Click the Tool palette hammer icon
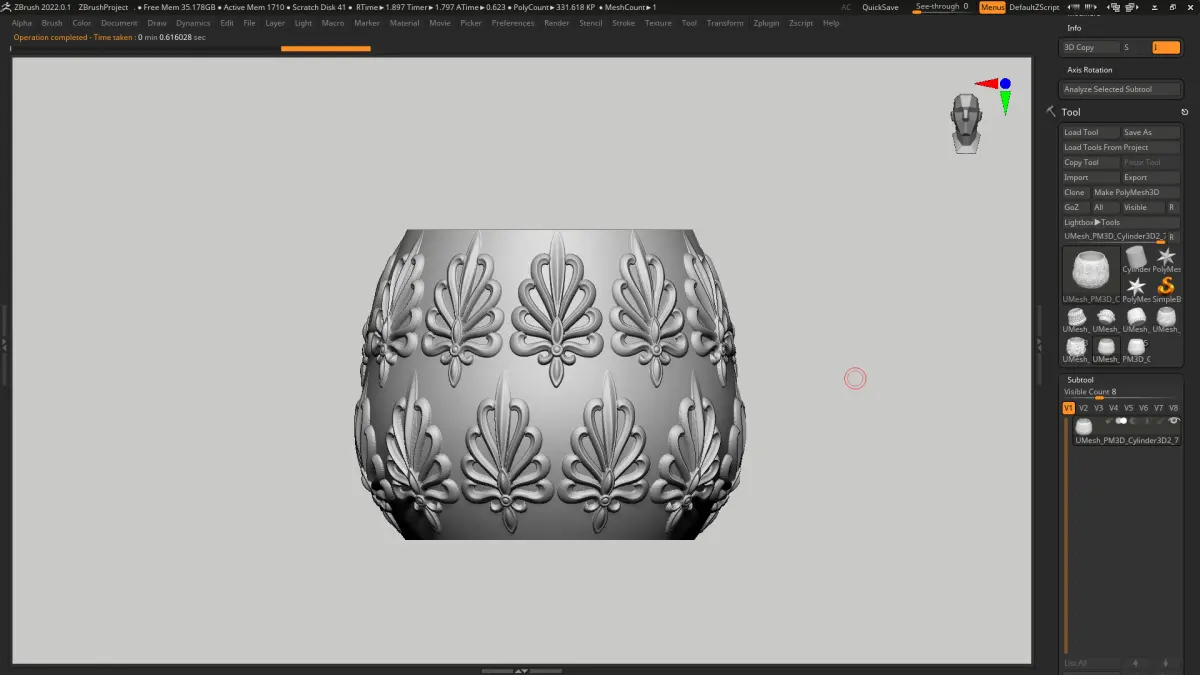This screenshot has width=1200, height=675. [x=1051, y=112]
